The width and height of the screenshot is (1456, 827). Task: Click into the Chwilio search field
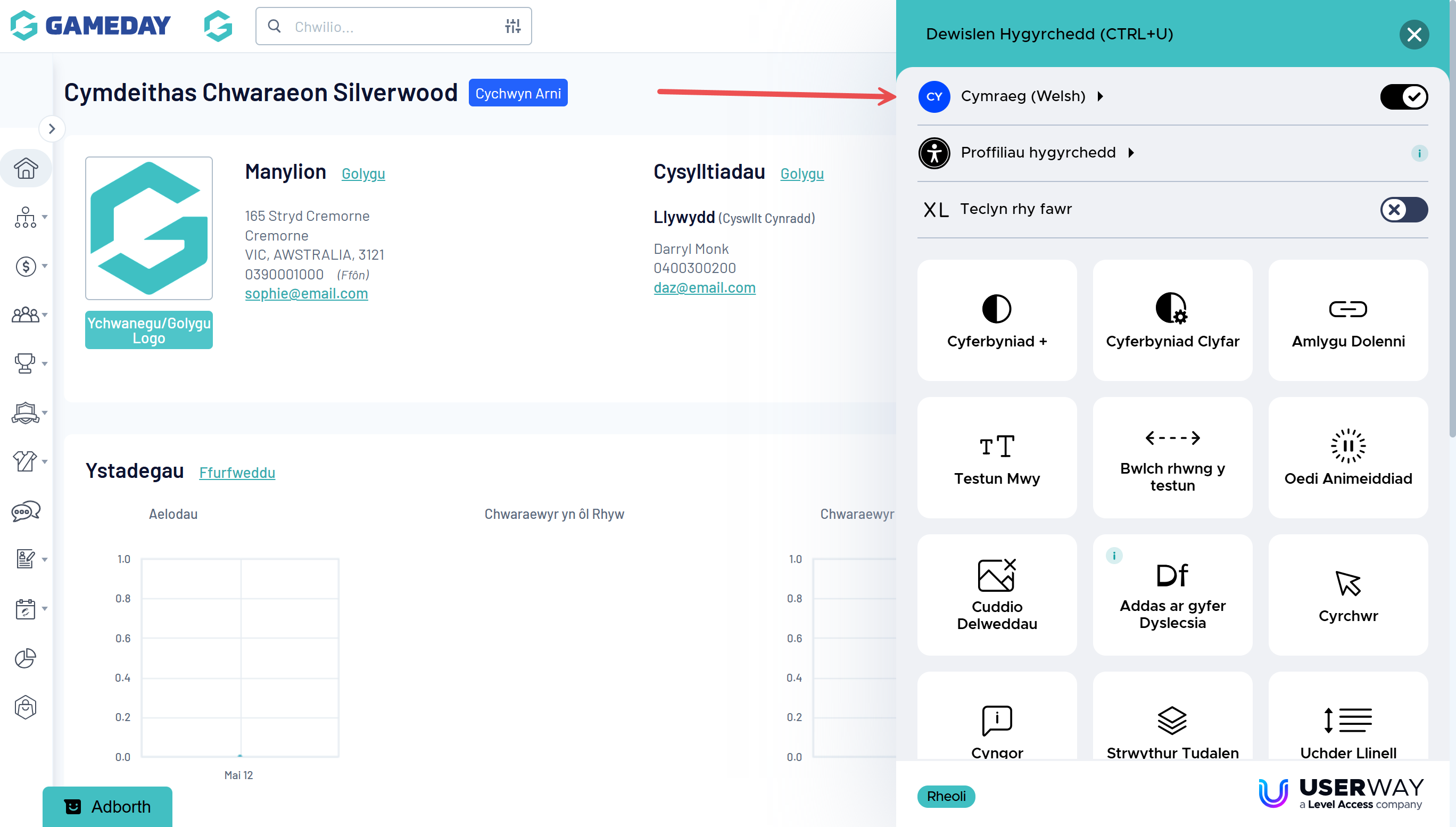coord(392,27)
